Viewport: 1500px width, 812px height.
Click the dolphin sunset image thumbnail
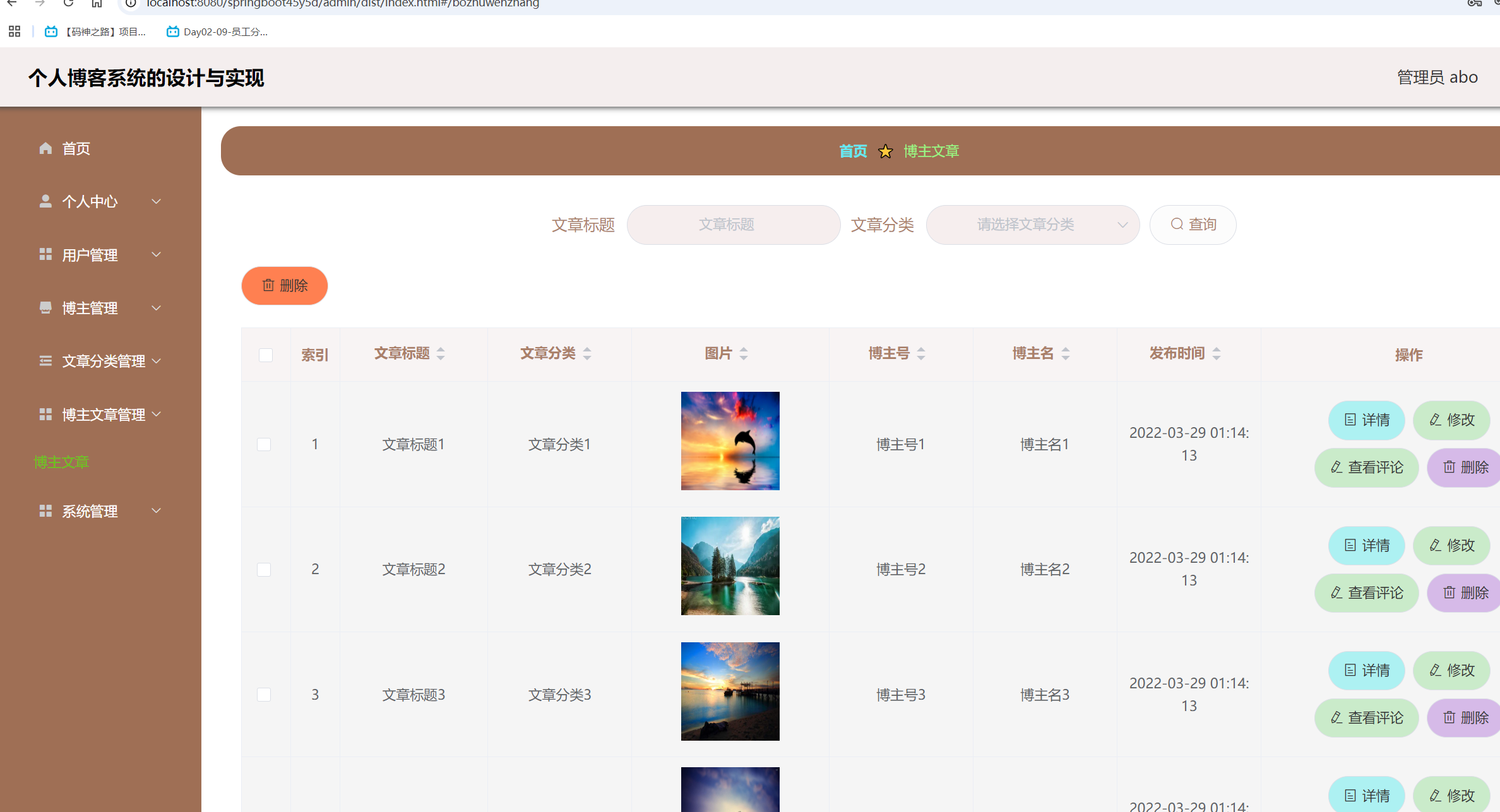click(x=730, y=440)
